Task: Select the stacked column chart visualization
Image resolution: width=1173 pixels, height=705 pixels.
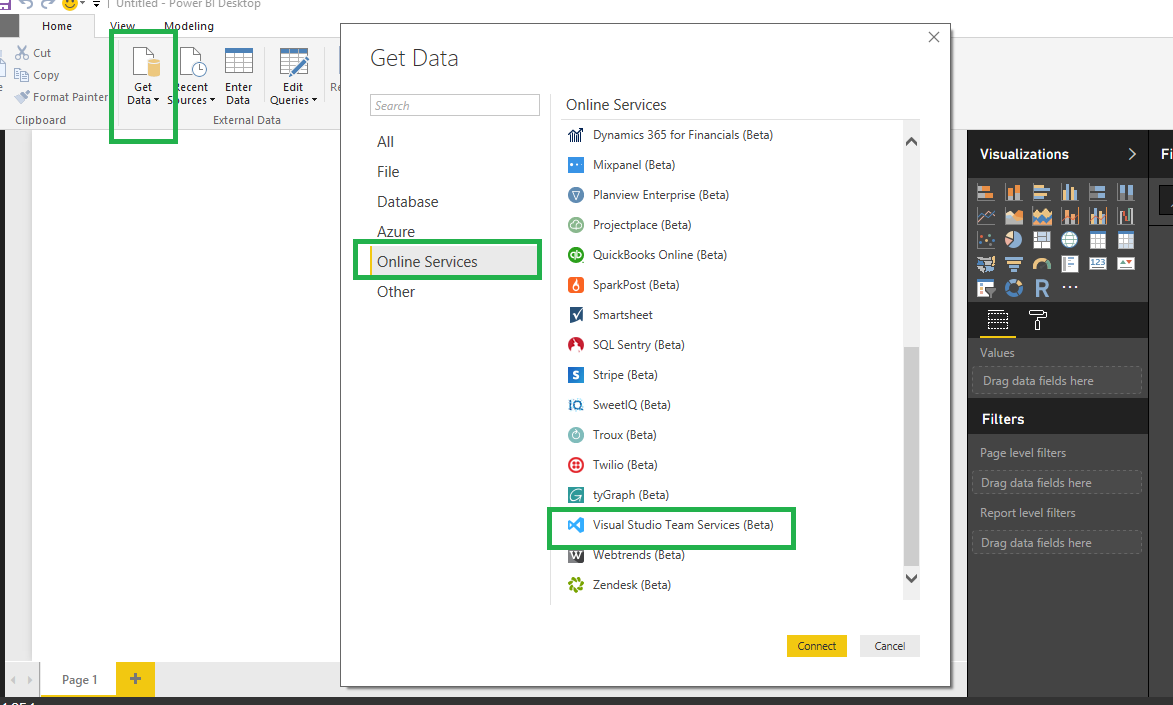Action: point(1014,192)
